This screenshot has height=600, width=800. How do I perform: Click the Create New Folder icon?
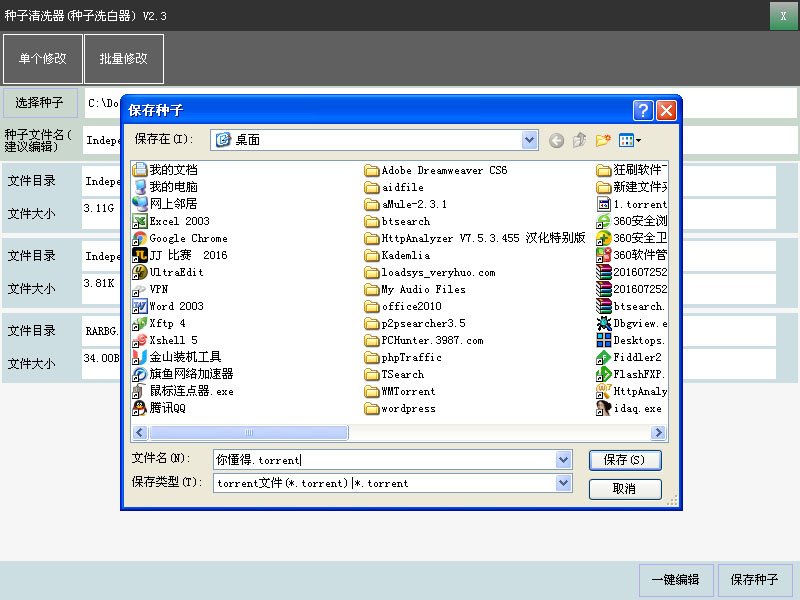(603, 140)
